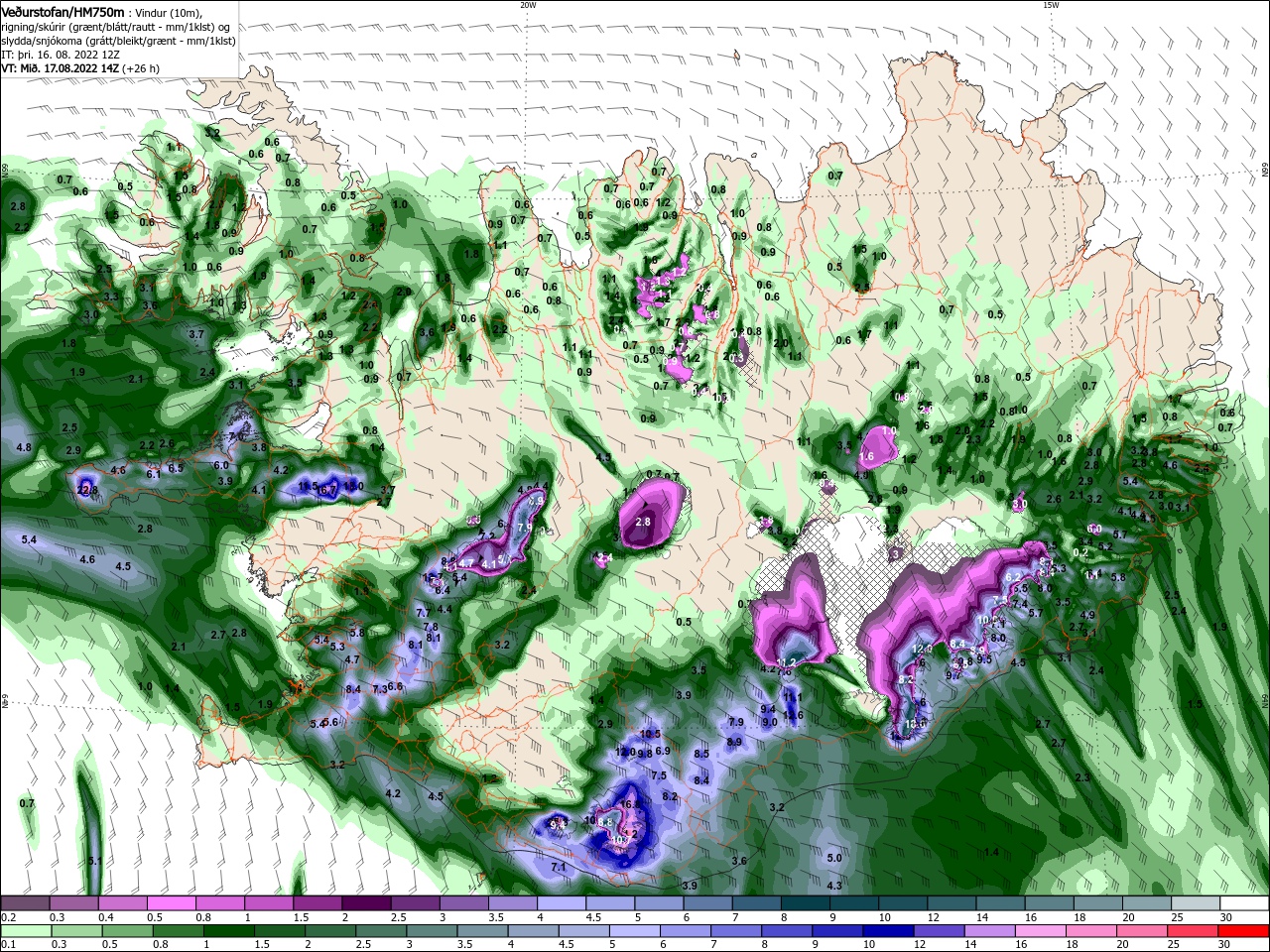Viewport: 1270px width, 952px height.
Task: Click the '30' label in the top legend row
Action: pos(1226,917)
